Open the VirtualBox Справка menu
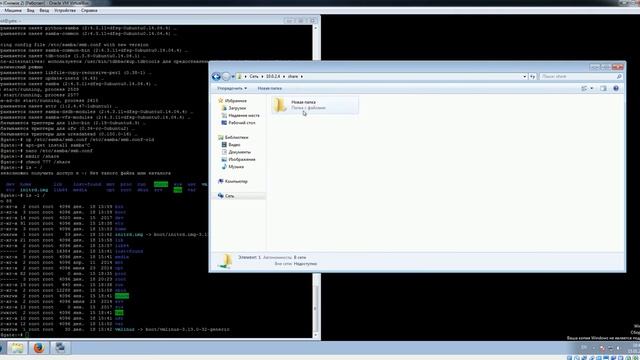 tap(89, 10)
